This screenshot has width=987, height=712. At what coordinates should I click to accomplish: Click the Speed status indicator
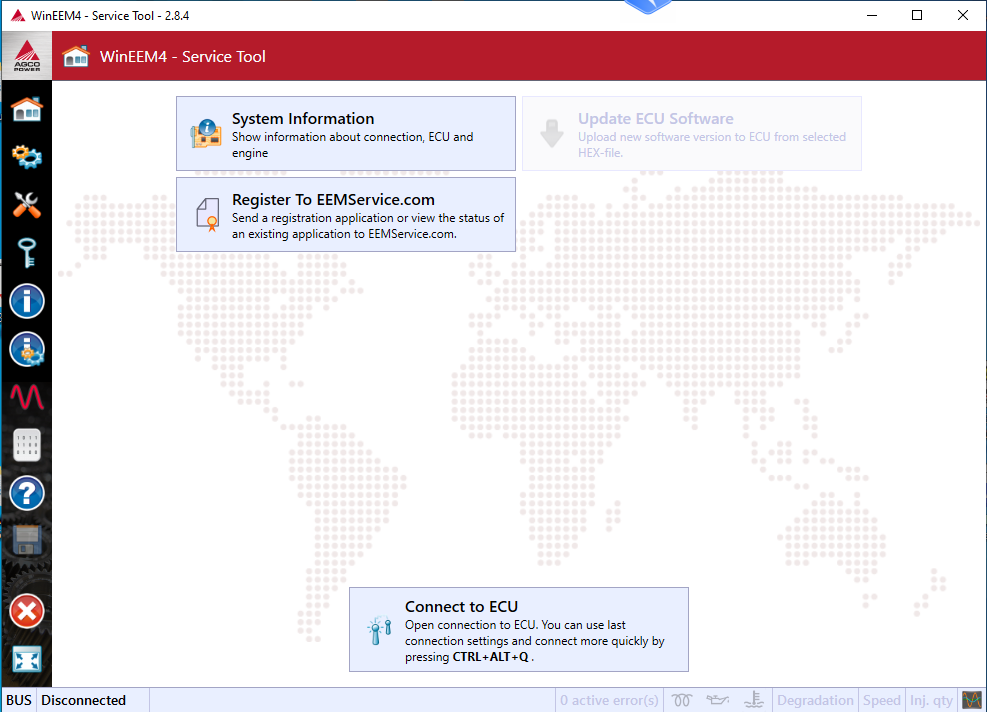click(882, 700)
